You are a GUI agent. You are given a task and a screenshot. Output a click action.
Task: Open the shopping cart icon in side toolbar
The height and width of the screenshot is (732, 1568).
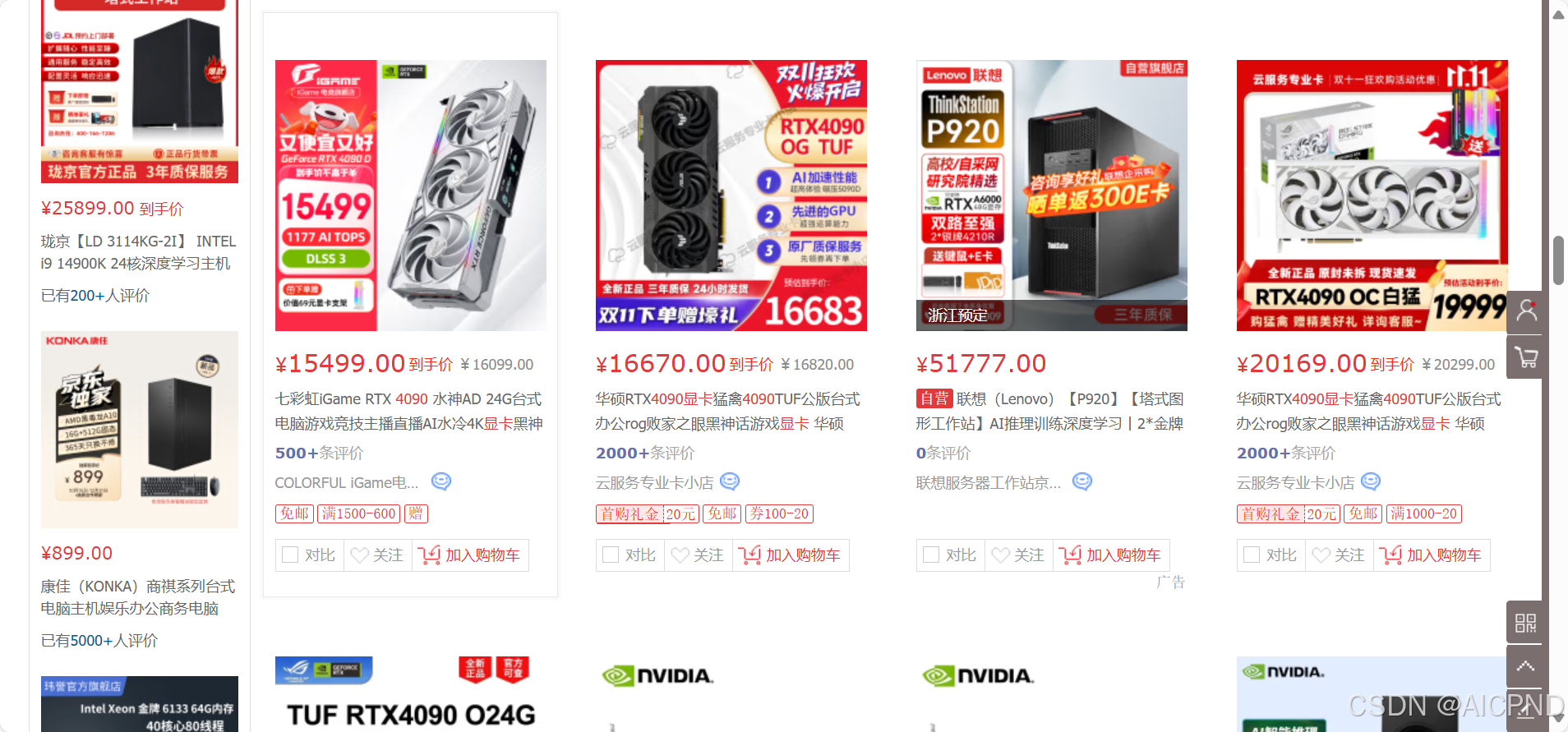1526,357
